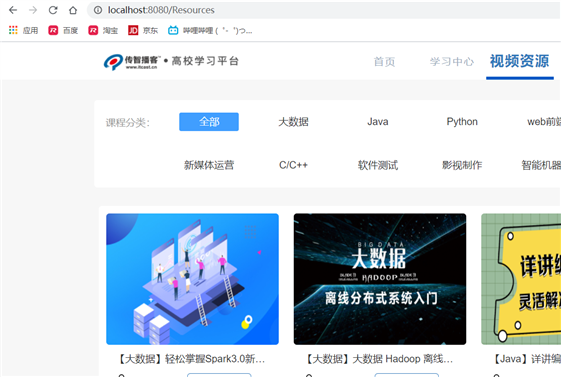Open the Hadoop 离线分布式系统入门 thumbnail
This screenshot has height=377, width=561.
(x=380, y=279)
